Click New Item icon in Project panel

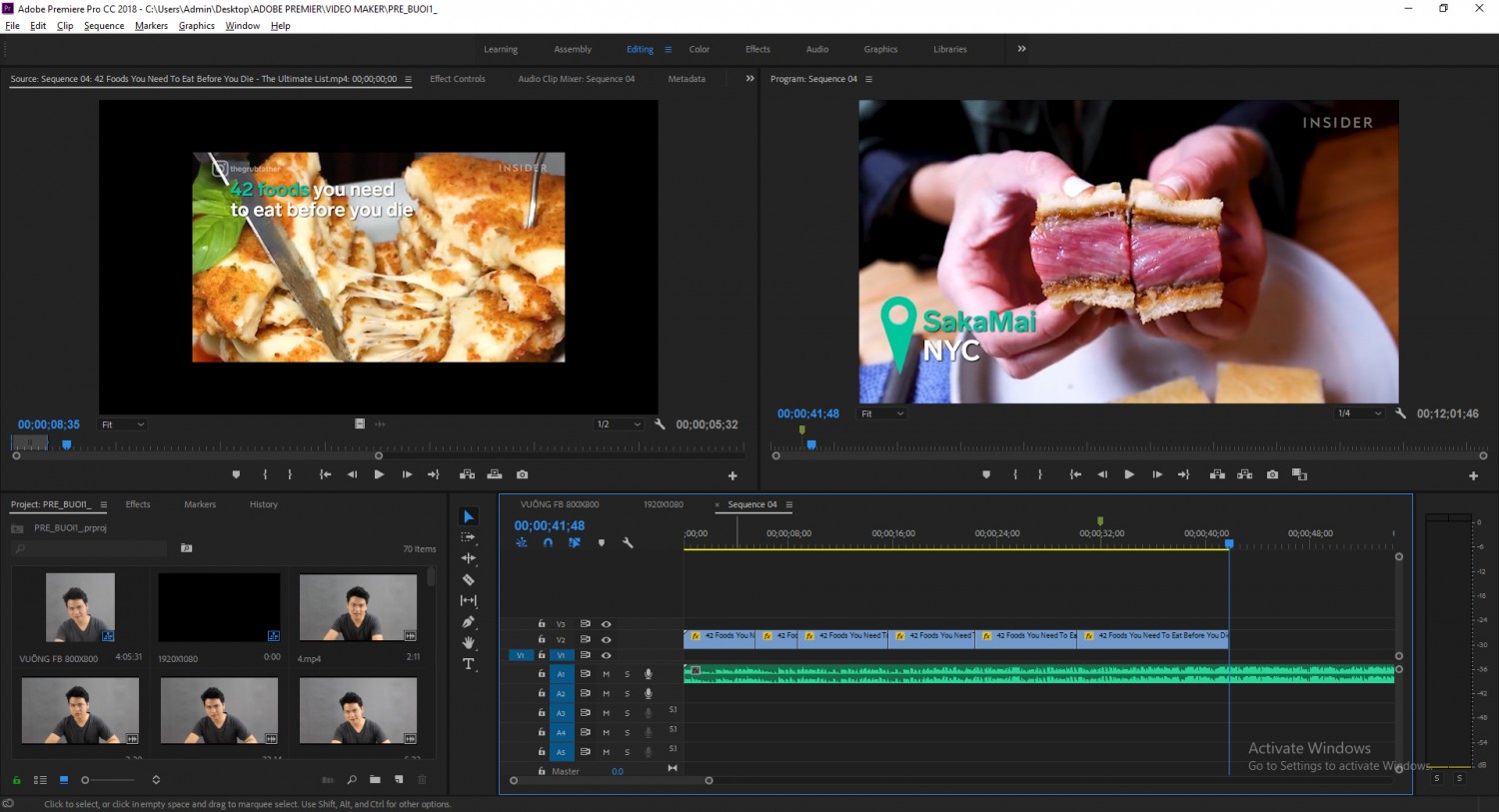point(399,780)
